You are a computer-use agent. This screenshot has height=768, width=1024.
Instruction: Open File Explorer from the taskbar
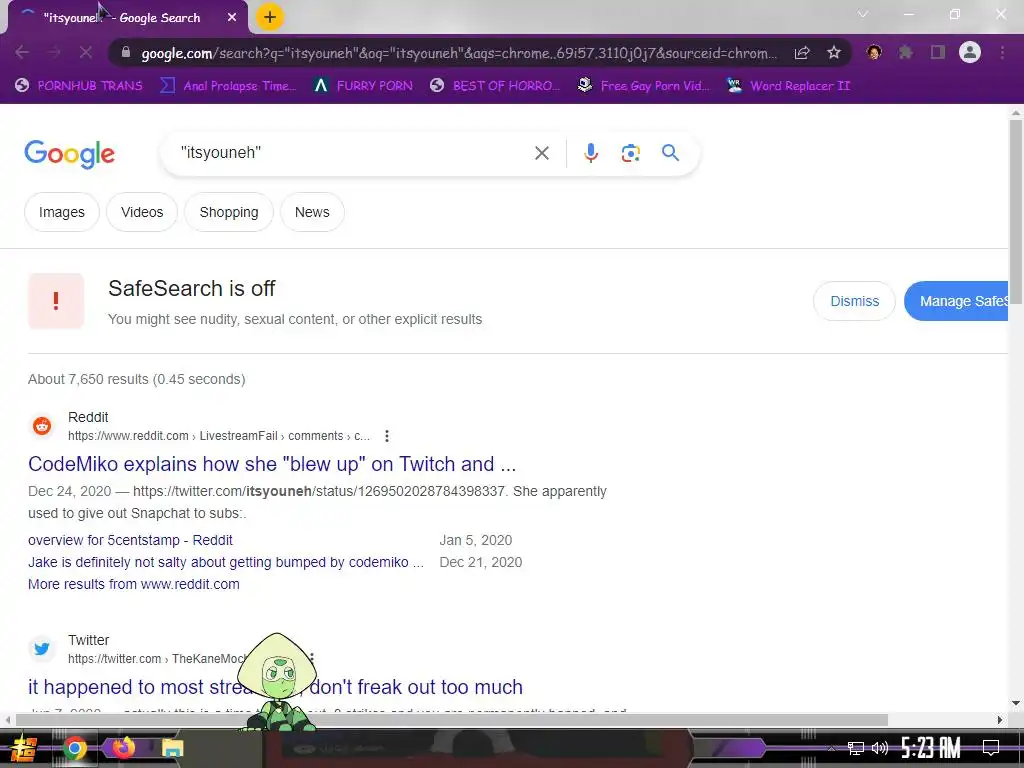(x=172, y=748)
